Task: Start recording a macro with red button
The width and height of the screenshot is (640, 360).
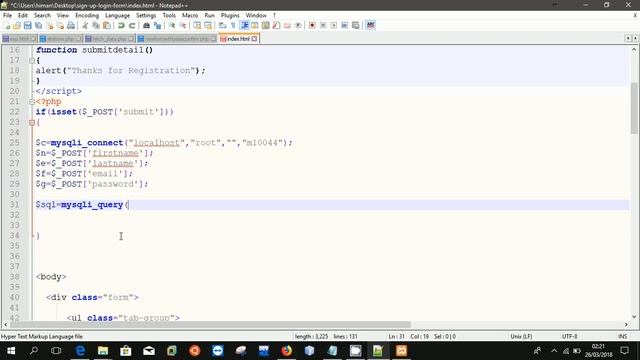Action: click(x=312, y=25)
